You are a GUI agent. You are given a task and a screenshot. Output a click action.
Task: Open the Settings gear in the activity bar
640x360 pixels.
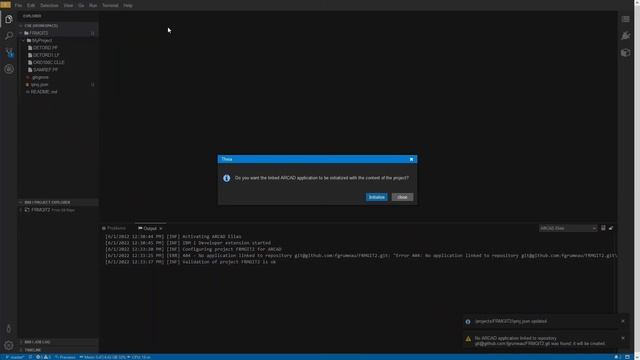coord(9,345)
